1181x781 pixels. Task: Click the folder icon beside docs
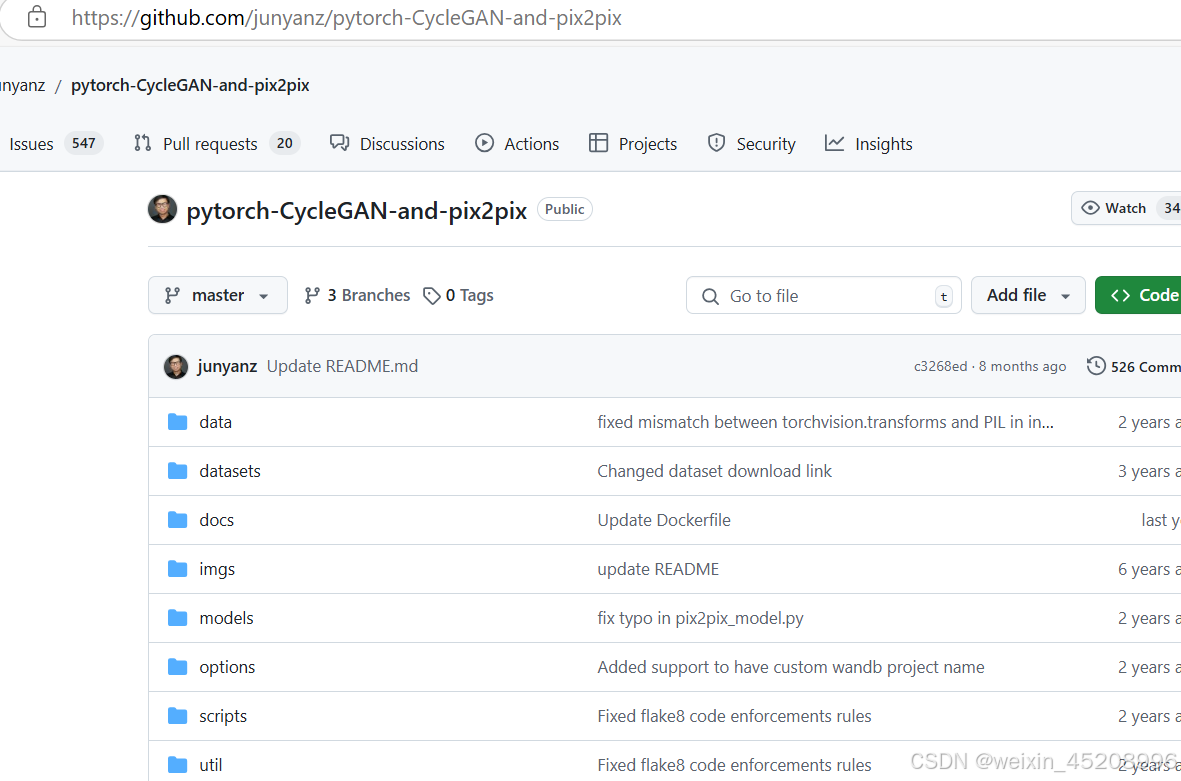coord(178,520)
